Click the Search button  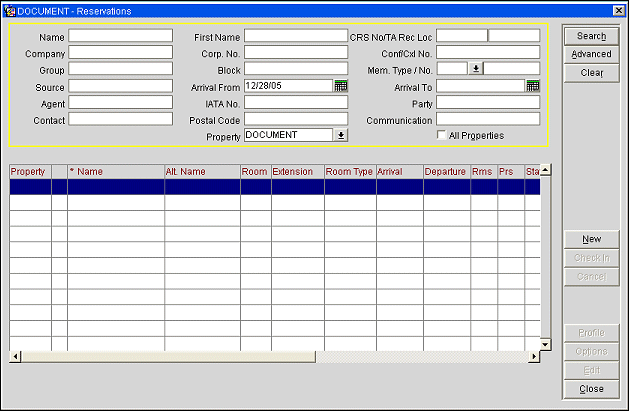(591, 36)
